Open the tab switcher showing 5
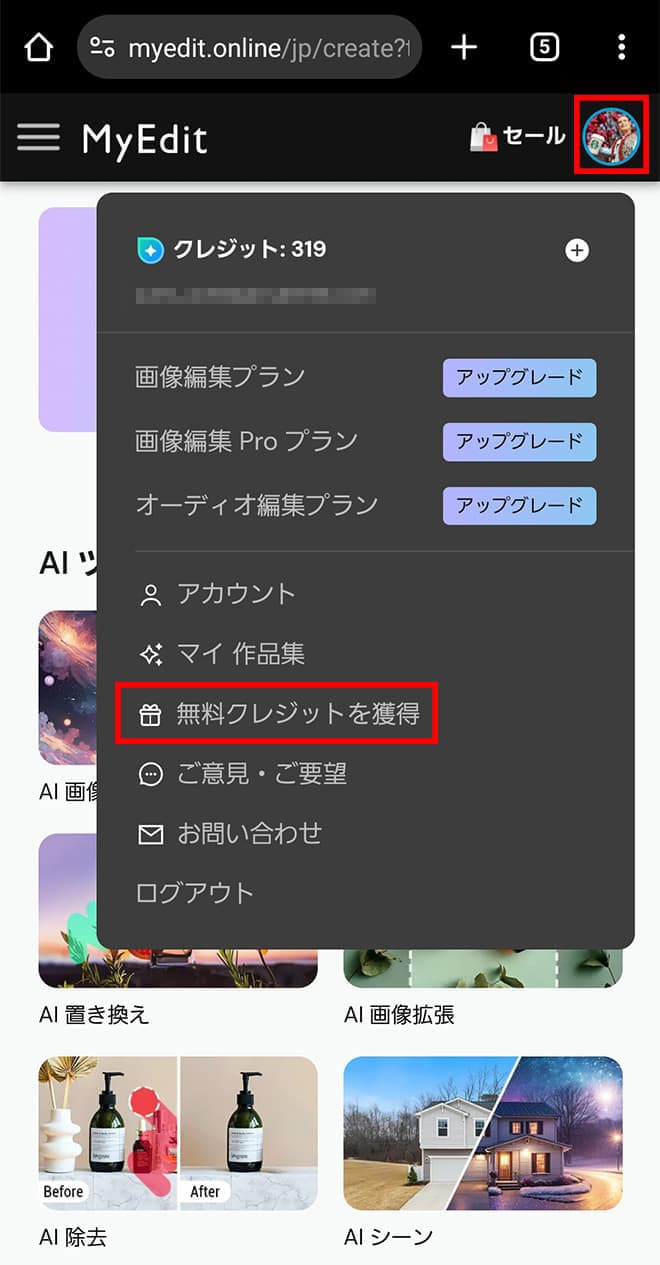This screenshot has height=1265, width=660. tap(544, 47)
